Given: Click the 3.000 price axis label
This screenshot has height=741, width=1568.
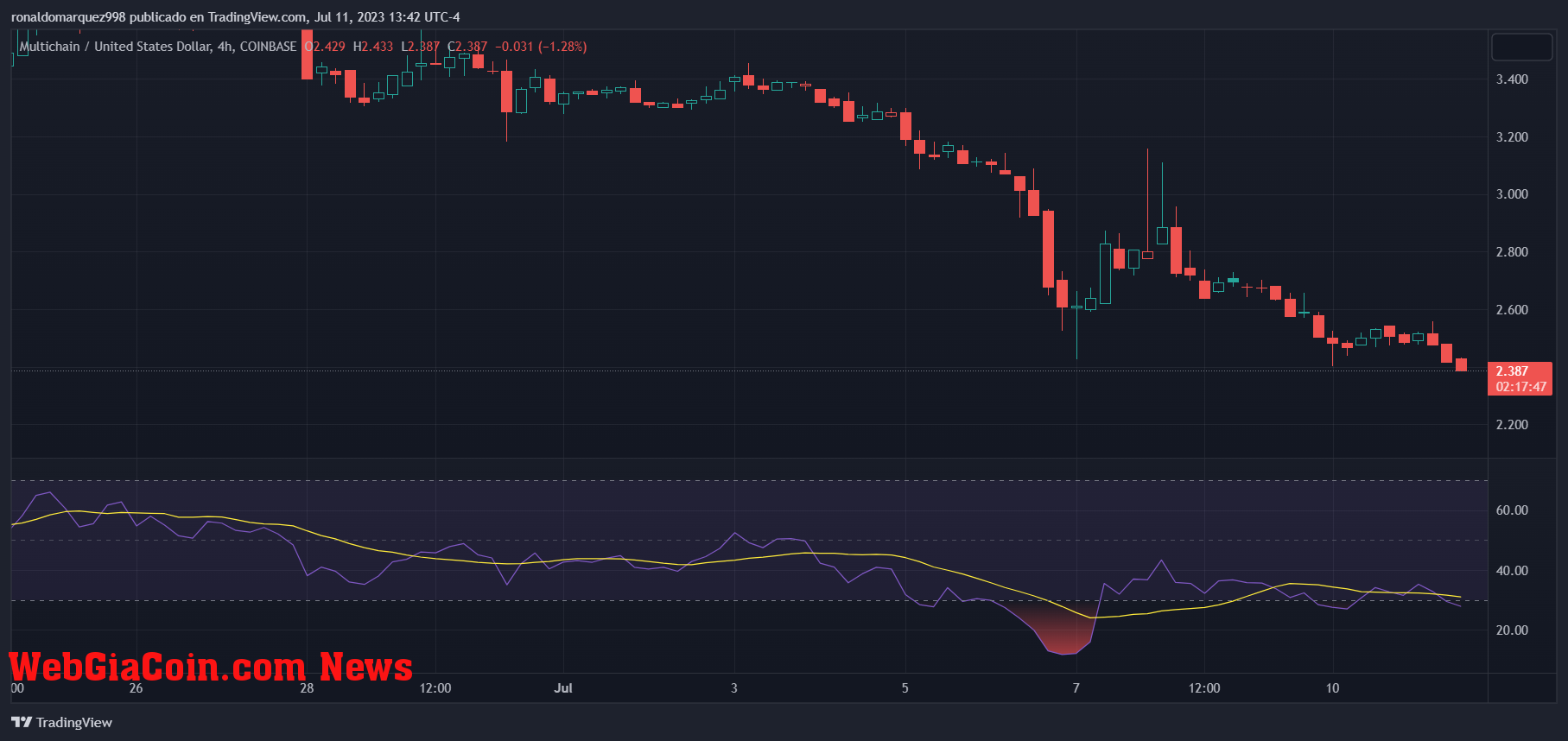Looking at the screenshot, I should [x=1512, y=194].
